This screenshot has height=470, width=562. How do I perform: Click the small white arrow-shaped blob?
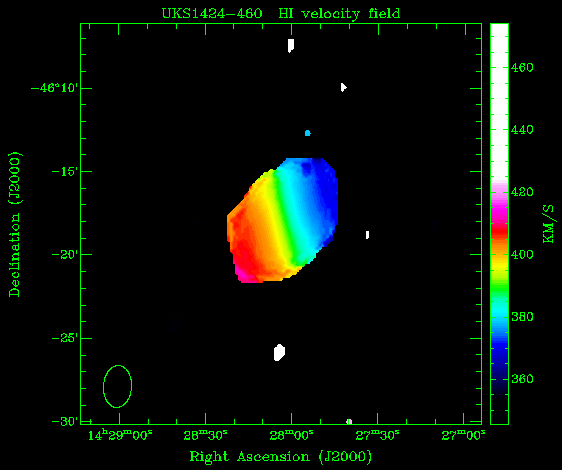coord(343,87)
